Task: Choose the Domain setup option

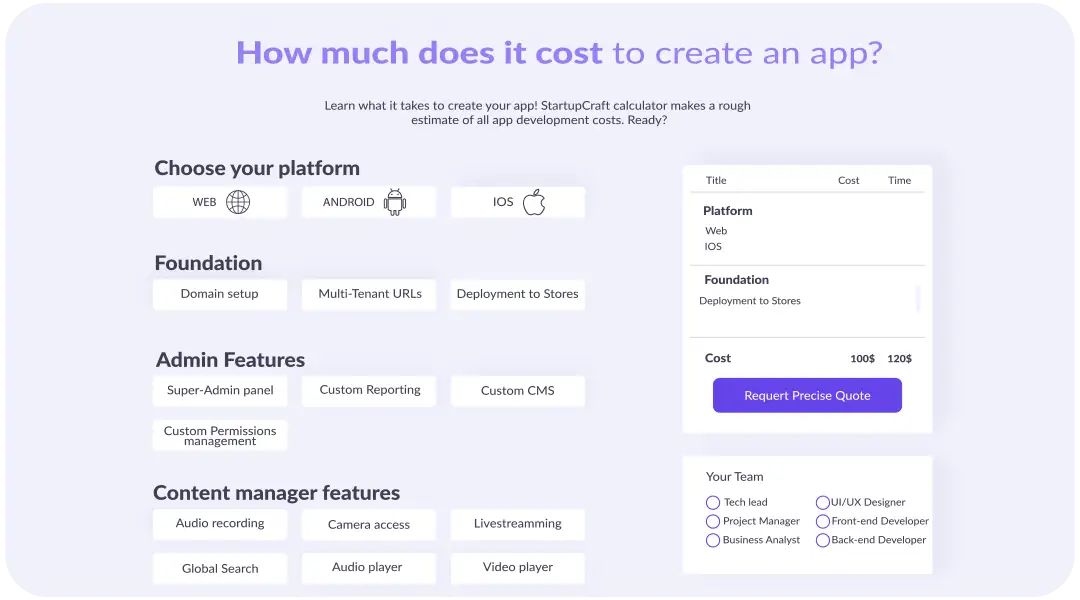Action: click(x=220, y=294)
